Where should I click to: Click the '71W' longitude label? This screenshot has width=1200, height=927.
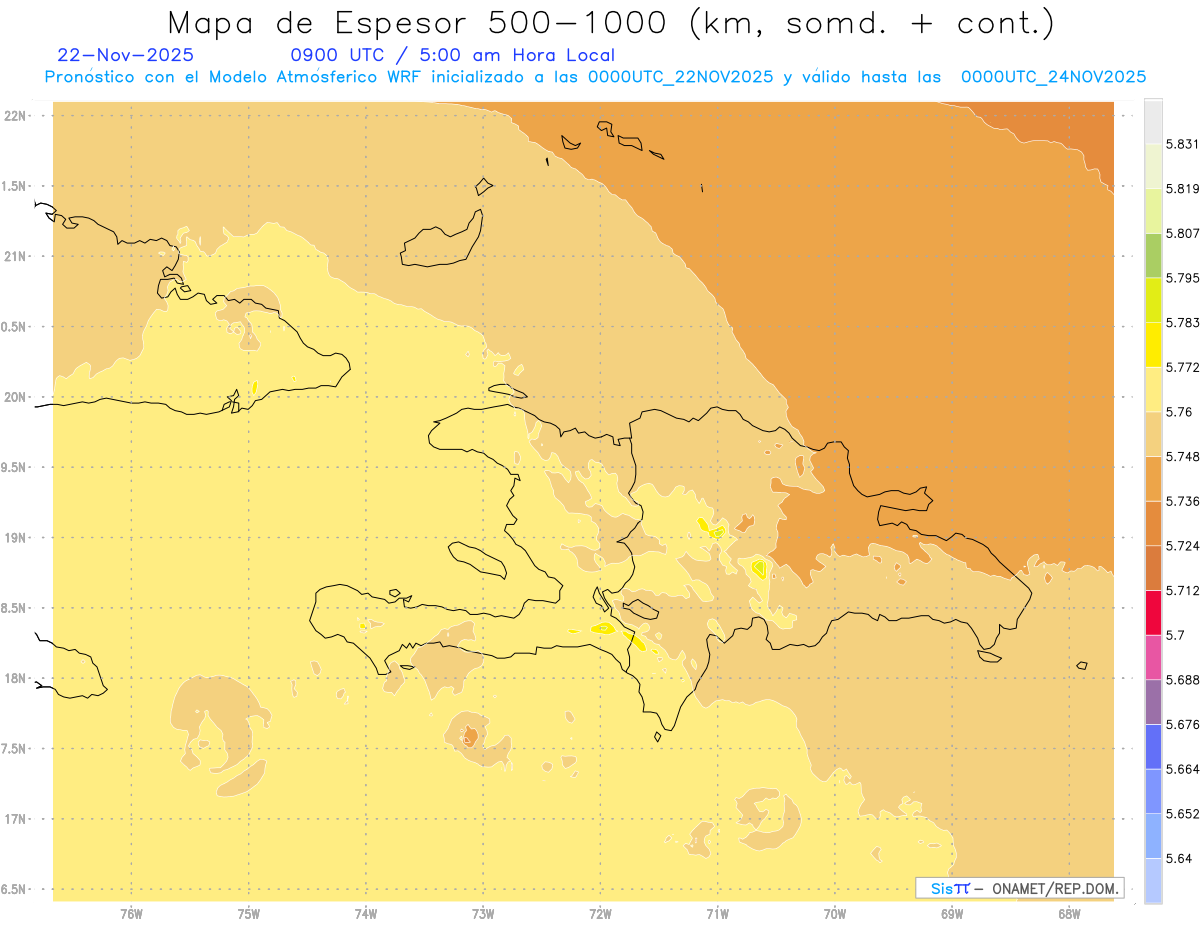click(x=717, y=915)
